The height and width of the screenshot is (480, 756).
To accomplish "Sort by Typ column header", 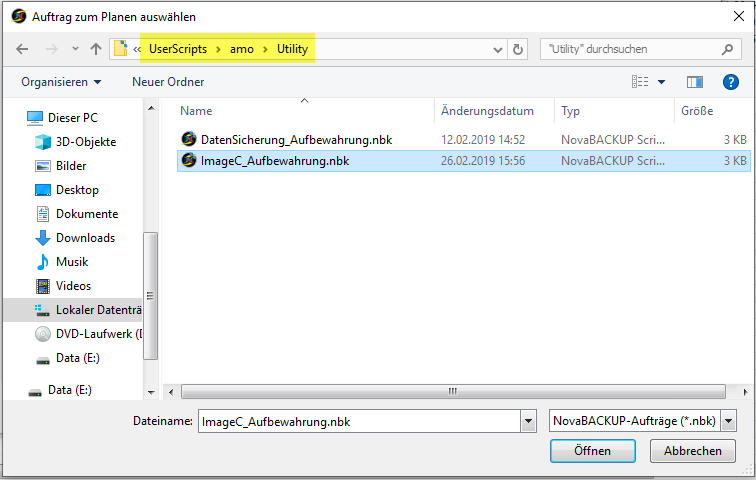I will point(570,111).
